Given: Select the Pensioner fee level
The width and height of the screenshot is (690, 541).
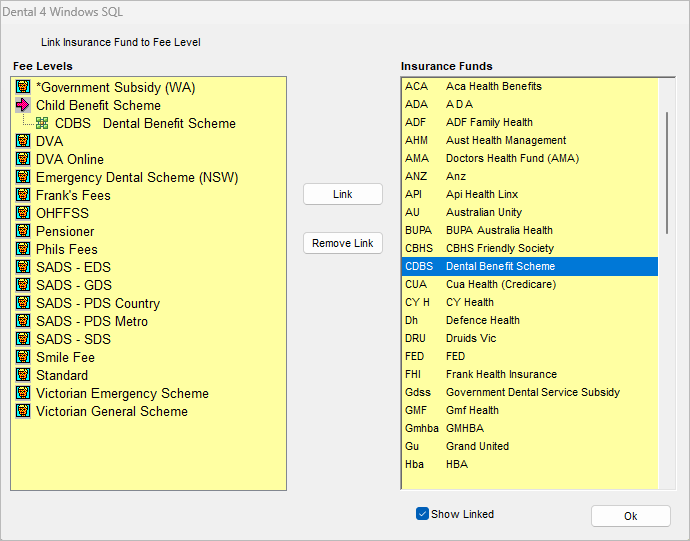Looking at the screenshot, I should coord(65,231).
